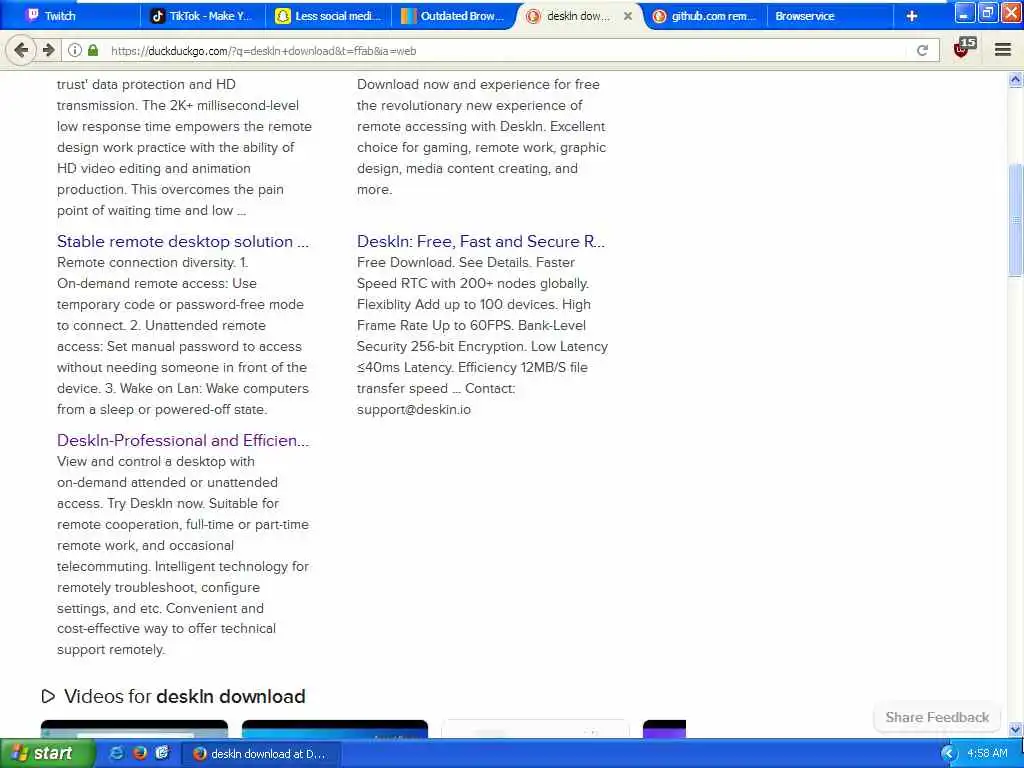The width and height of the screenshot is (1024, 768).
Task: Open the Windows start menu
Action: pos(46,753)
